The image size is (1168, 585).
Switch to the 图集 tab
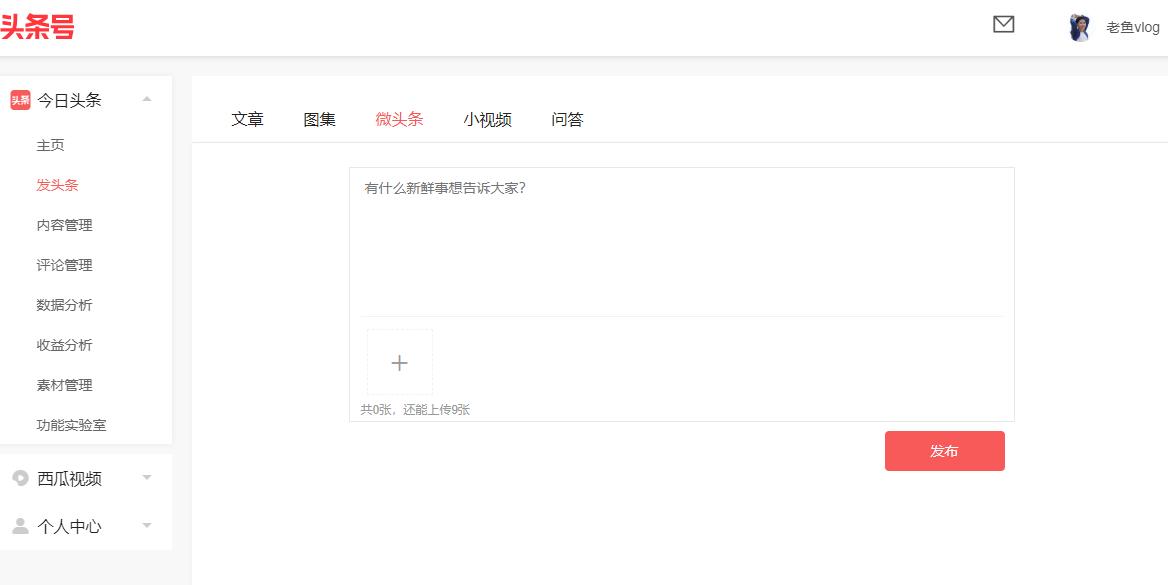point(318,118)
